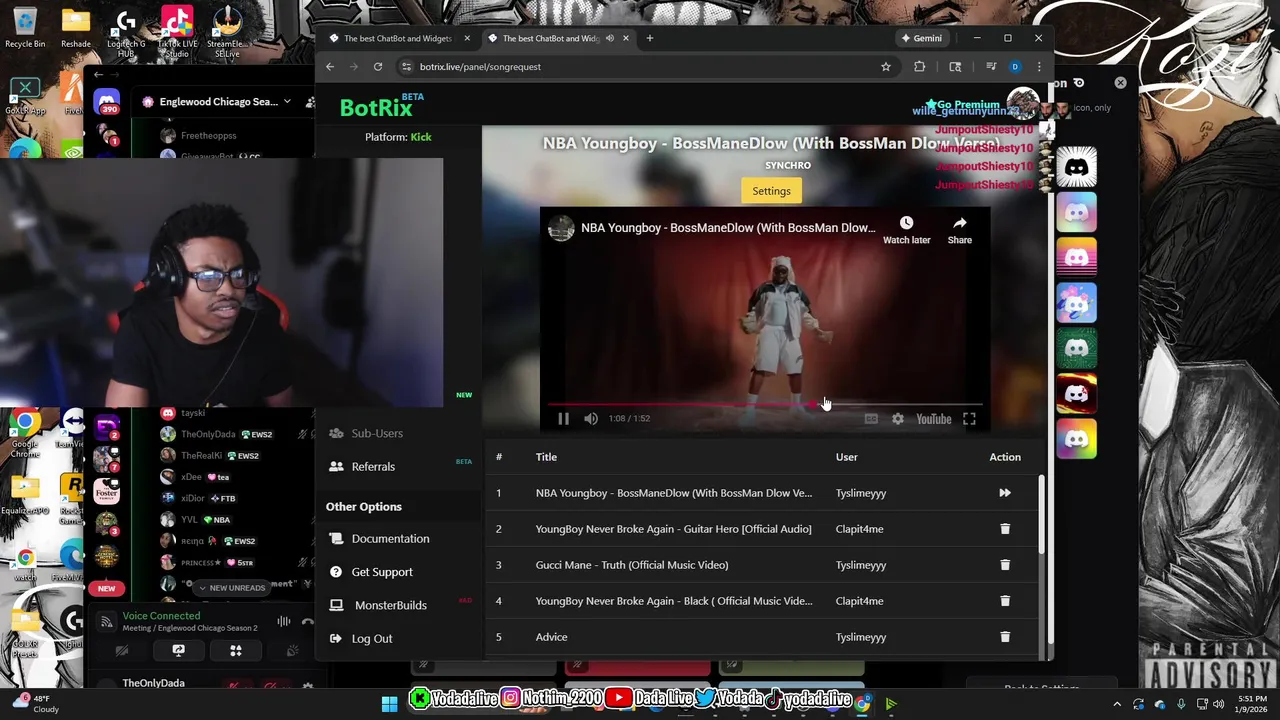The image size is (1280, 720).
Task: Open Chrome profile avatar D
Action: (1015, 67)
